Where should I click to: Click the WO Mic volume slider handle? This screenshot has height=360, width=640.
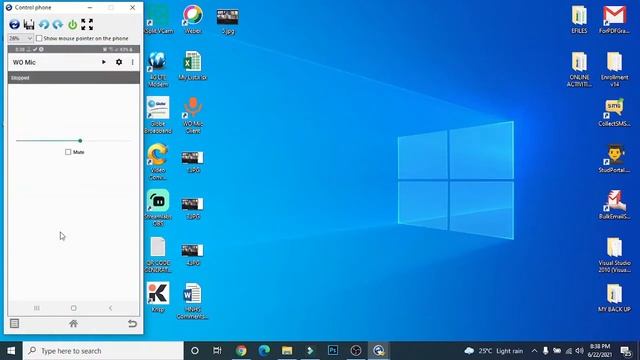[80, 141]
